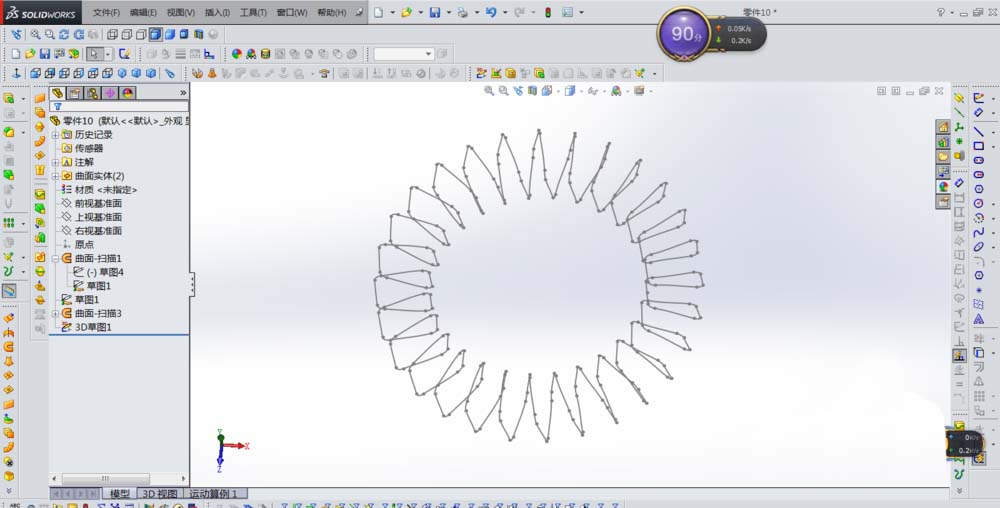Click the Swept Surface icon in left toolbar

8,347
